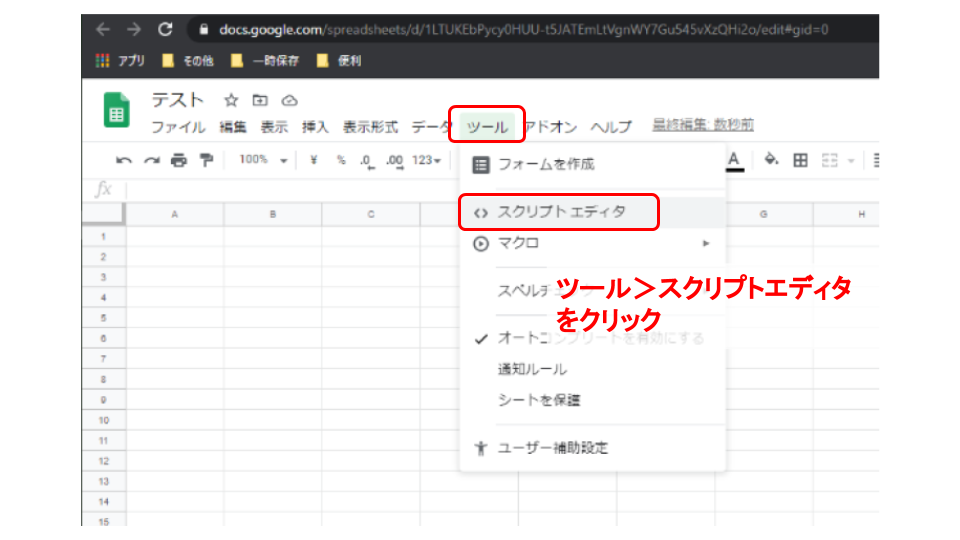960x540 pixels.
Task: Click into the fx formula bar
Action: tap(502, 189)
